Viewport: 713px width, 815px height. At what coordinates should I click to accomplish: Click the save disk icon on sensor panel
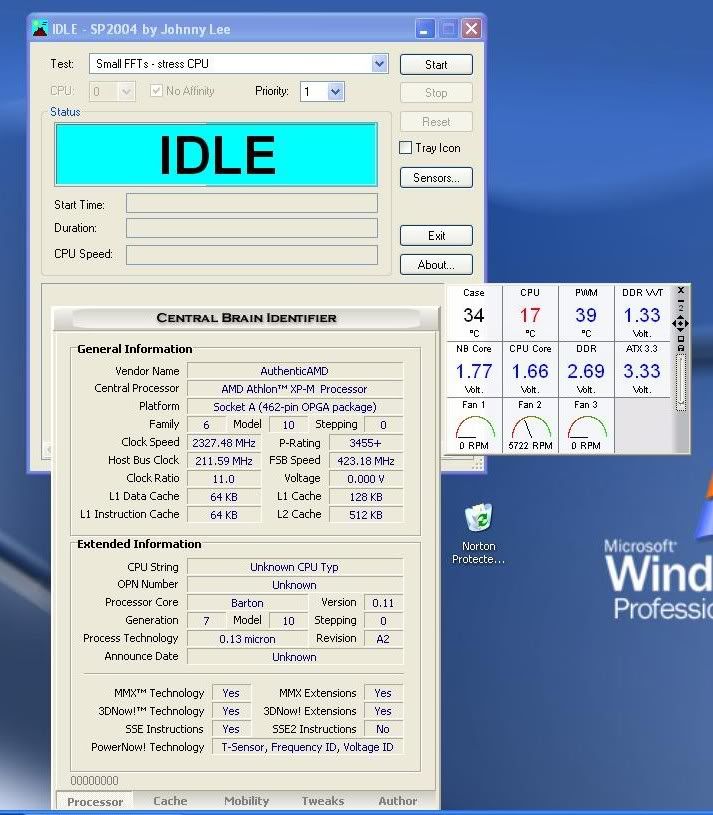point(681,348)
